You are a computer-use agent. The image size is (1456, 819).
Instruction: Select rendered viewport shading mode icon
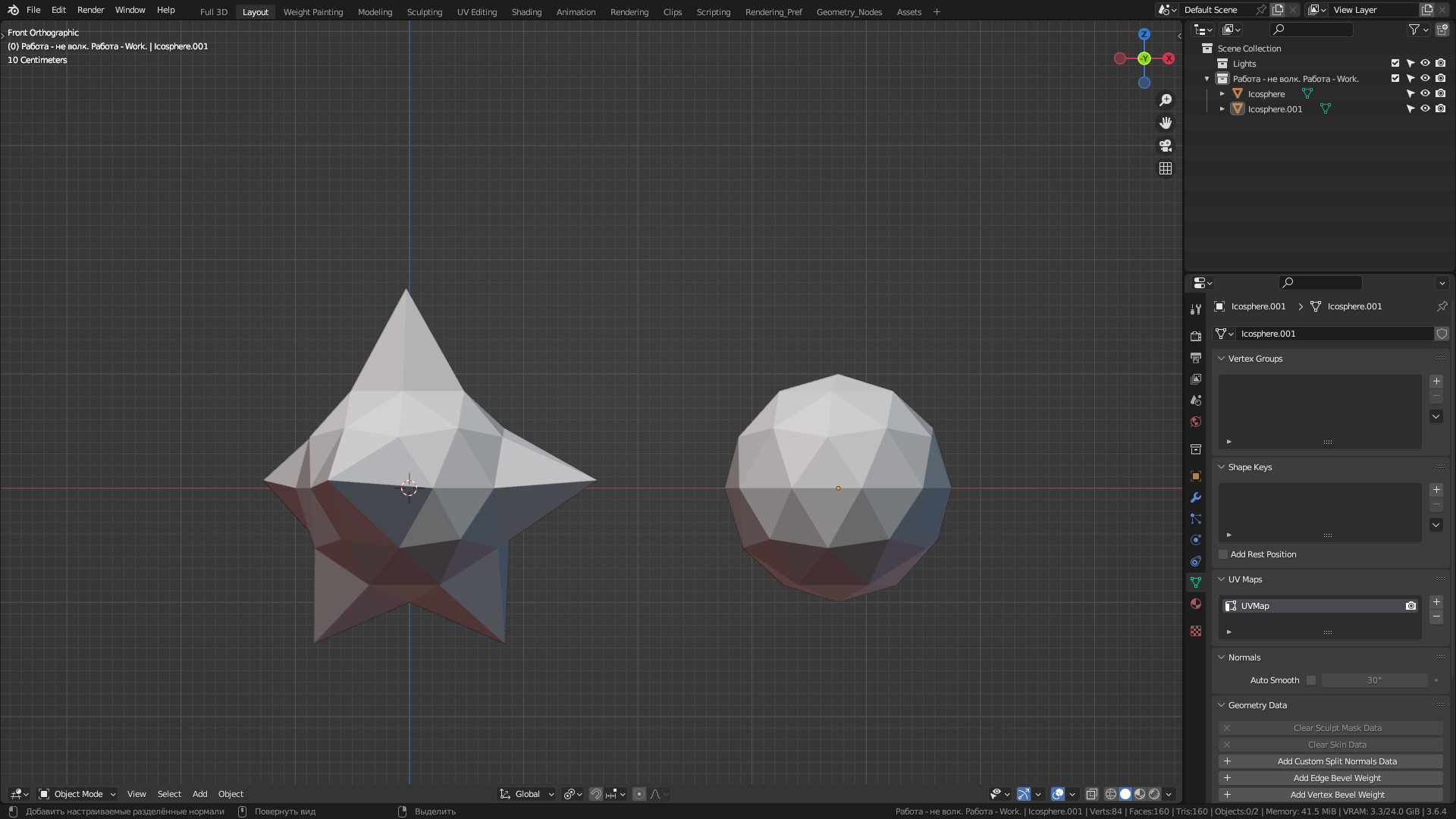(x=1154, y=794)
